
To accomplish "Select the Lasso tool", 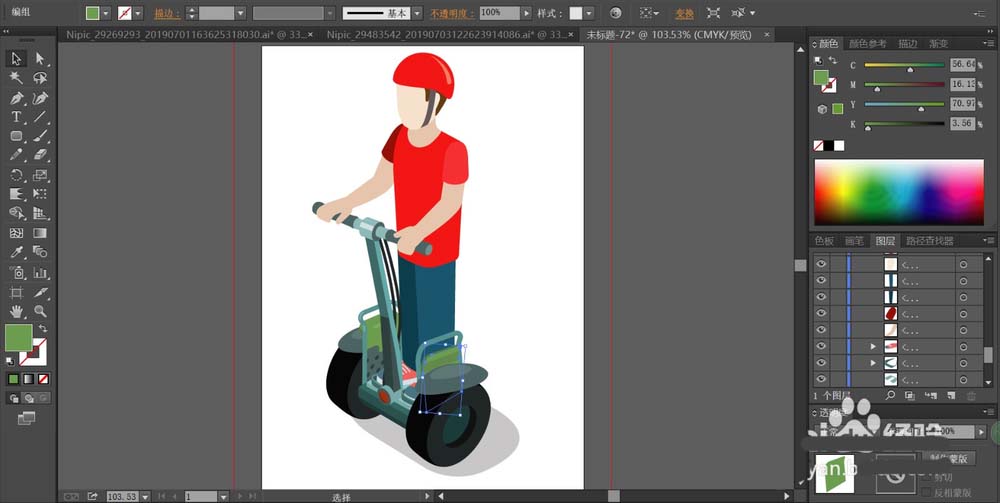I will click(x=40, y=78).
